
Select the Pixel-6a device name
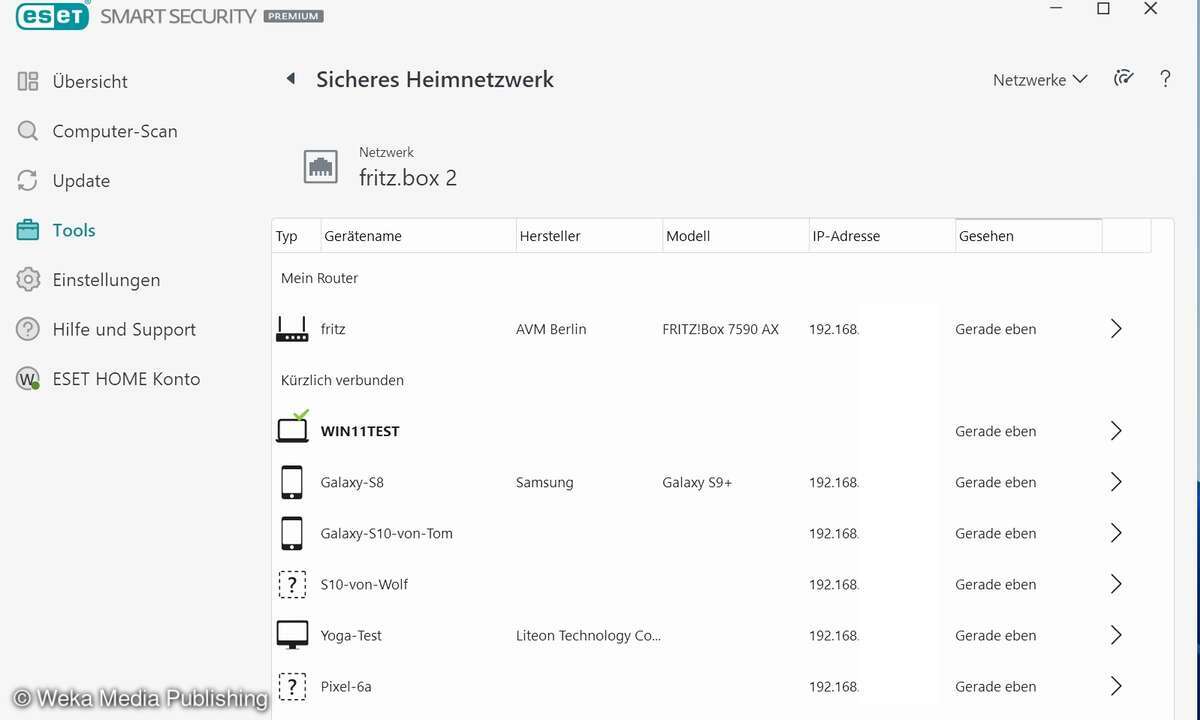[346, 686]
